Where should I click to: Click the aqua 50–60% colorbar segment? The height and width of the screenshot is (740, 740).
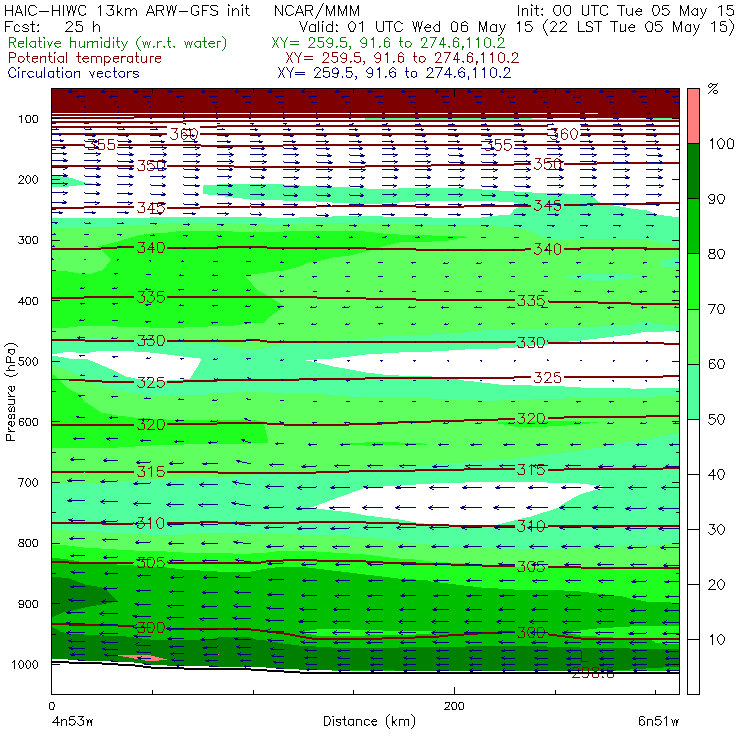(x=693, y=391)
